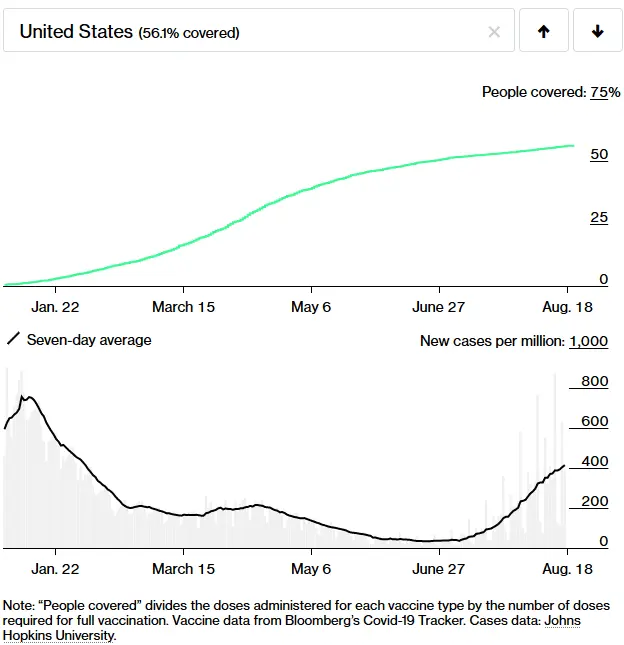624x645 pixels.
Task: Click the May 6 label on vaccination chart
Action: click(x=311, y=306)
